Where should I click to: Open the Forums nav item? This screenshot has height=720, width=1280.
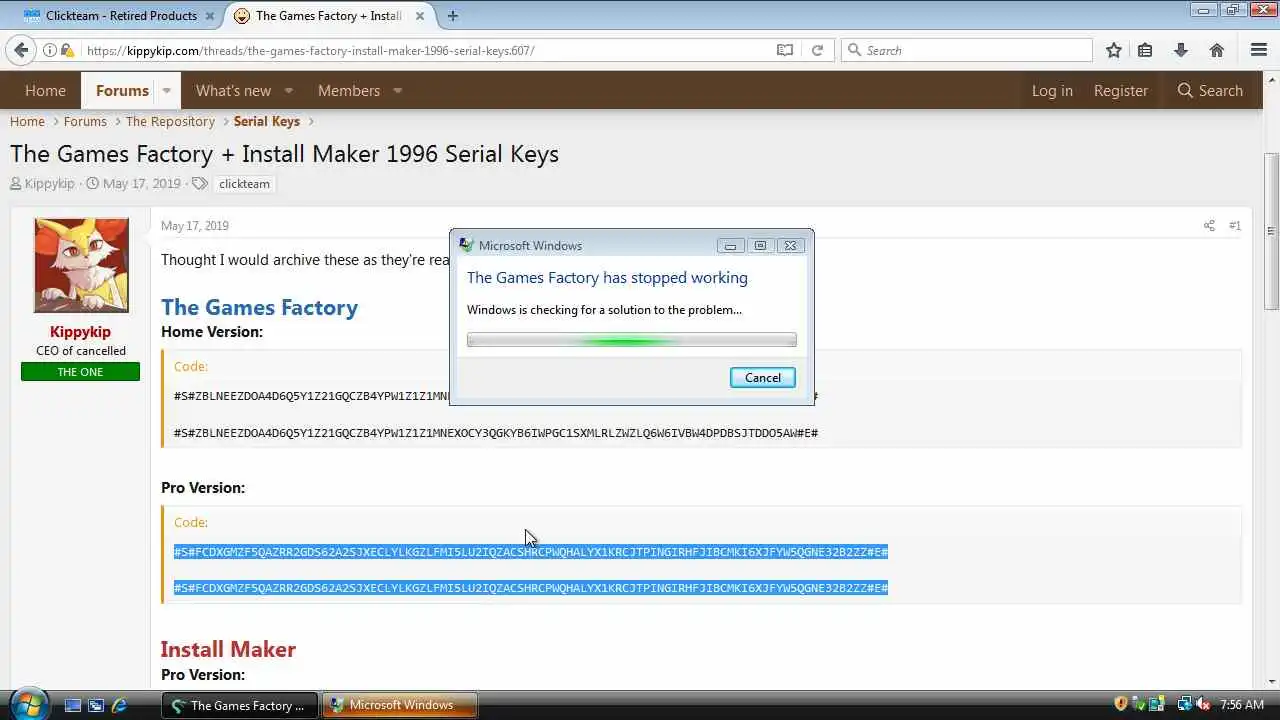coord(122,90)
